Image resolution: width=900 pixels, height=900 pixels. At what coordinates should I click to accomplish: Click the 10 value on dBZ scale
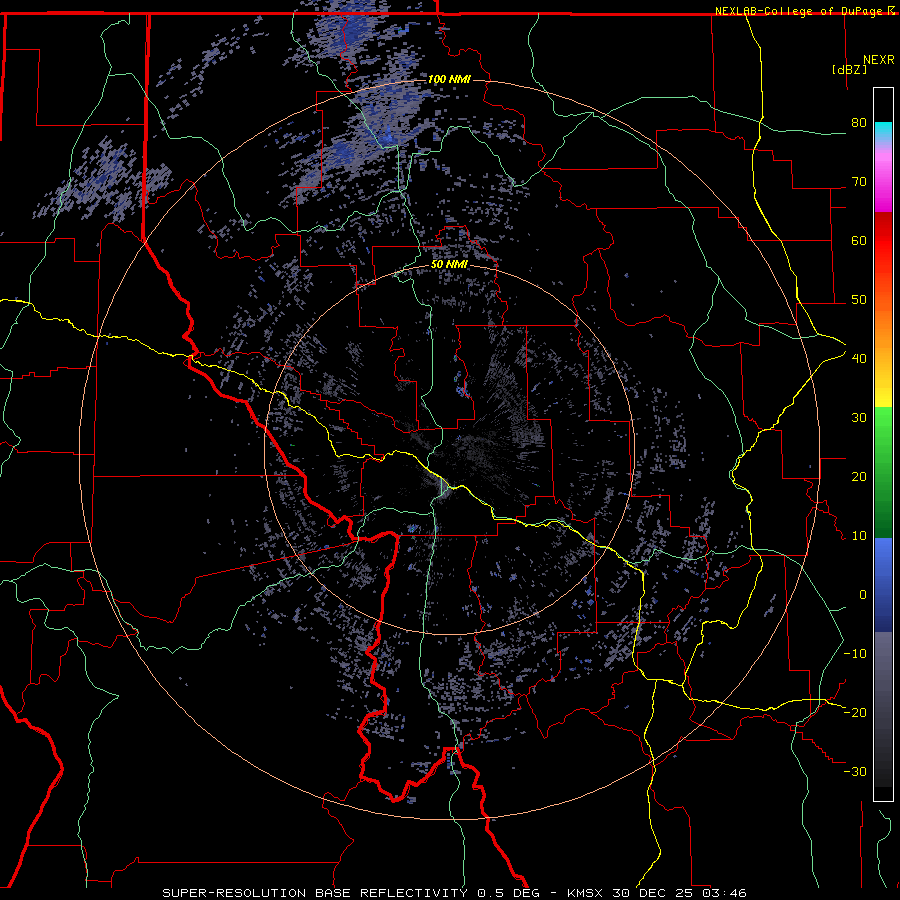(x=859, y=536)
